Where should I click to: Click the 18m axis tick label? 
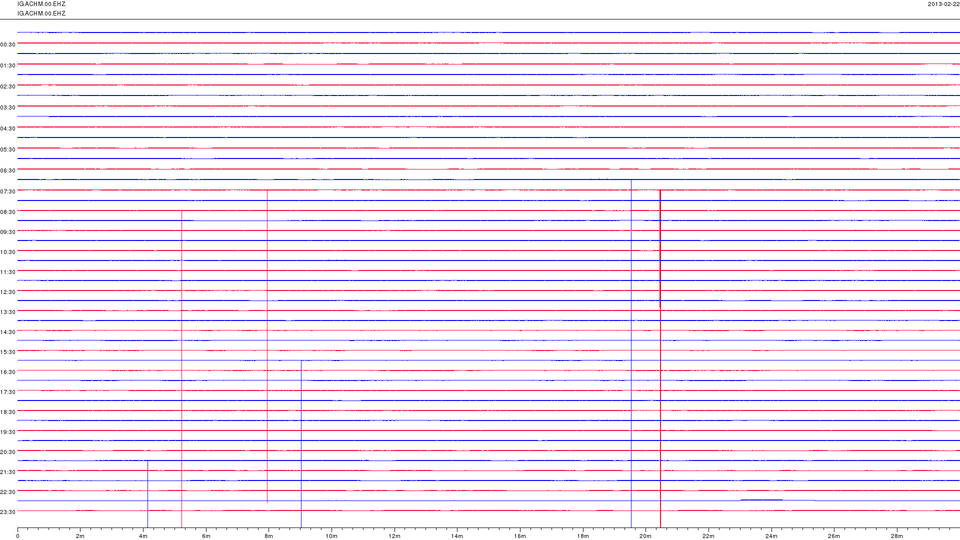583,536
